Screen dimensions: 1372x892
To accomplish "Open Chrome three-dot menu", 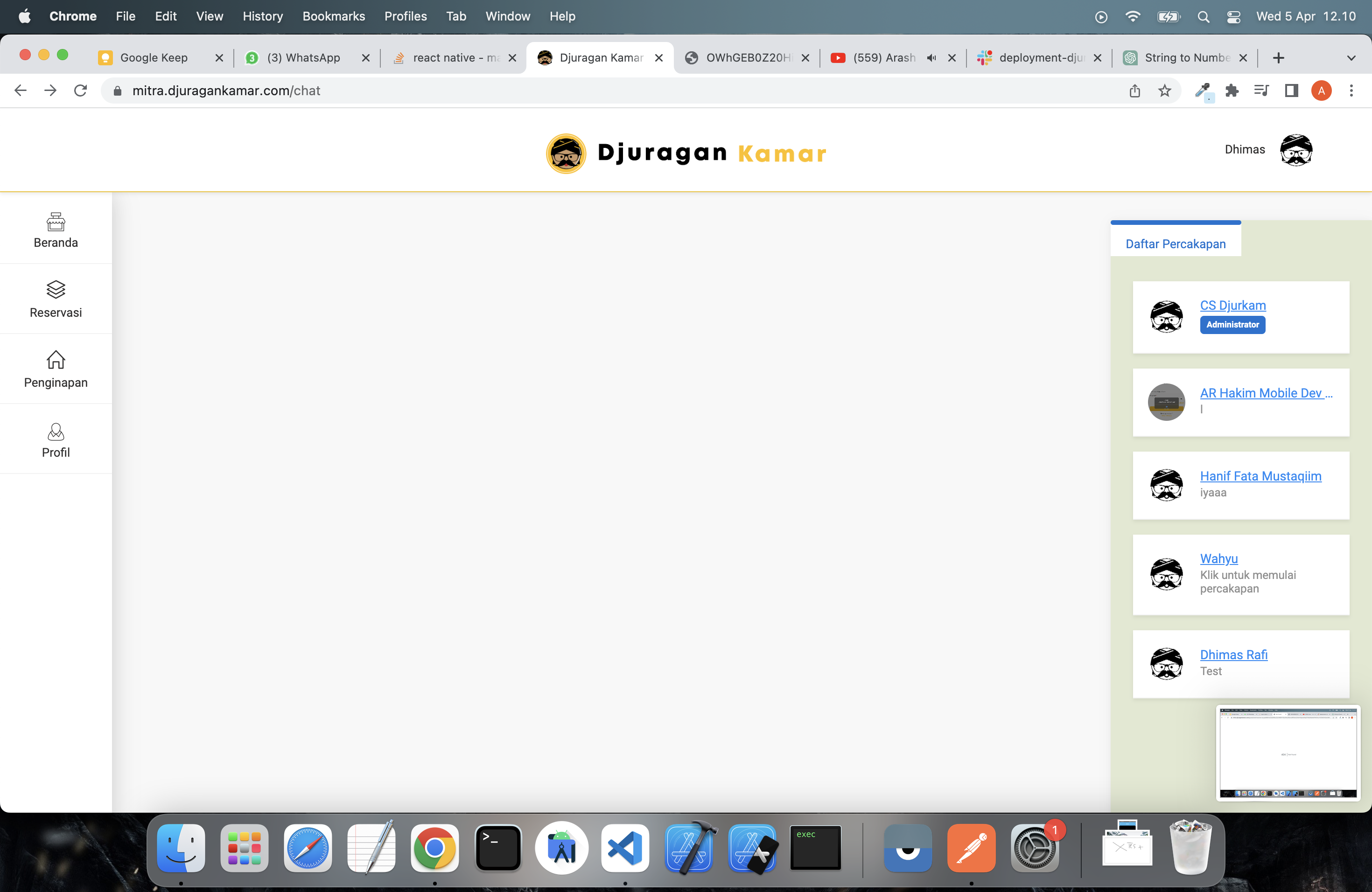I will (1351, 91).
